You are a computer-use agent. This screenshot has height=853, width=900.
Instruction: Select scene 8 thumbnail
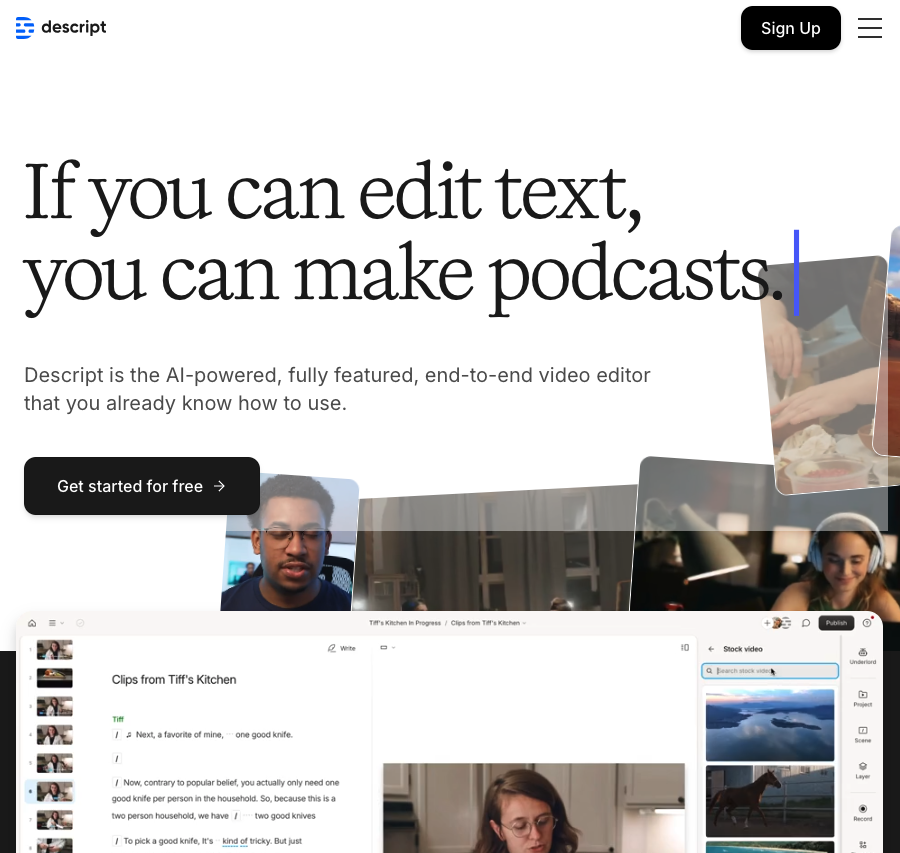(x=55, y=846)
